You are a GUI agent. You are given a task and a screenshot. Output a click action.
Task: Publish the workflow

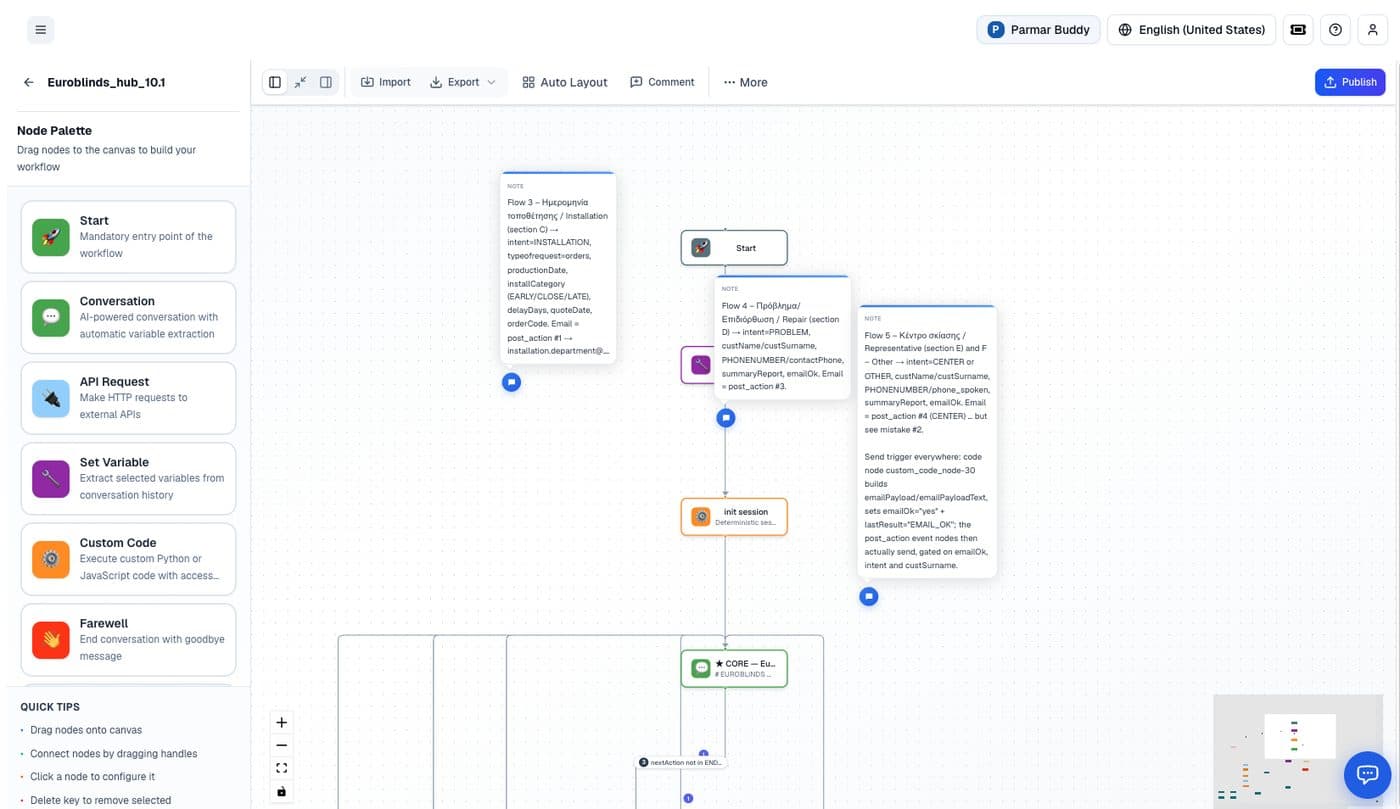[1350, 82]
